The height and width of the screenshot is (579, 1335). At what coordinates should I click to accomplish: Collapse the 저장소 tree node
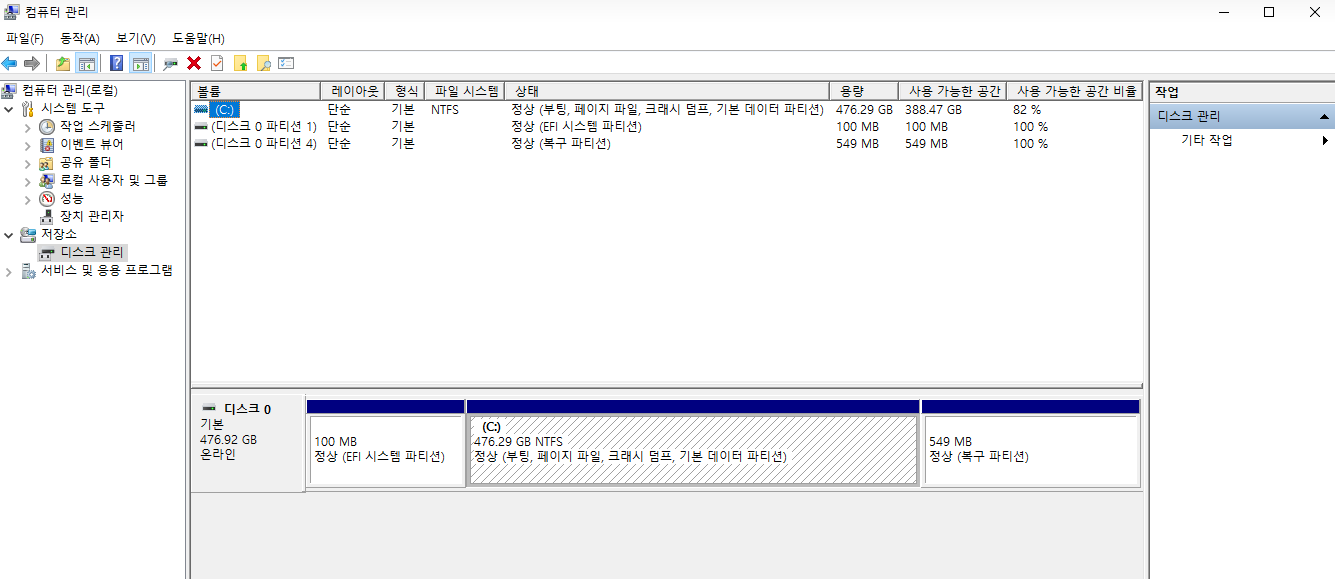(9, 234)
